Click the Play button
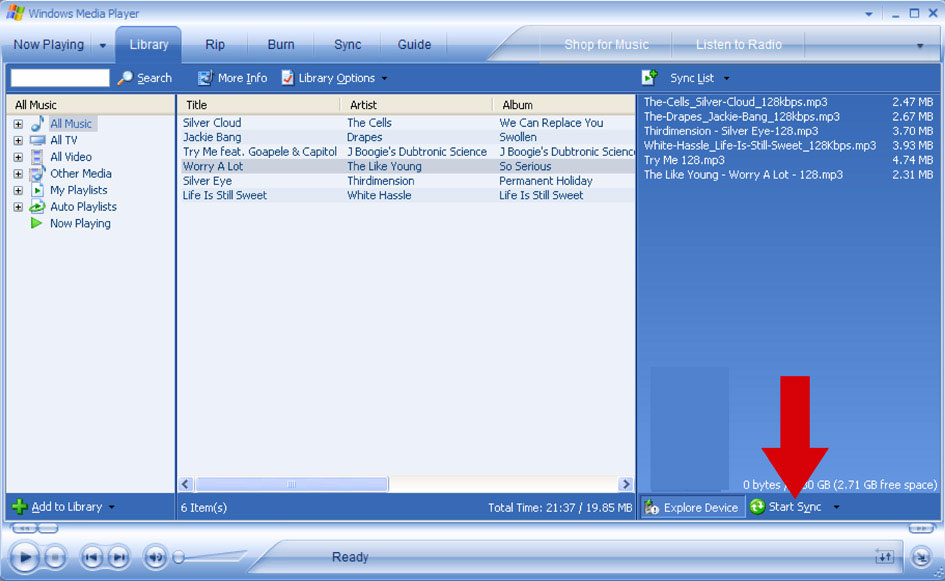Viewport: 945px width, 581px height. pyautogui.click(x=25, y=557)
